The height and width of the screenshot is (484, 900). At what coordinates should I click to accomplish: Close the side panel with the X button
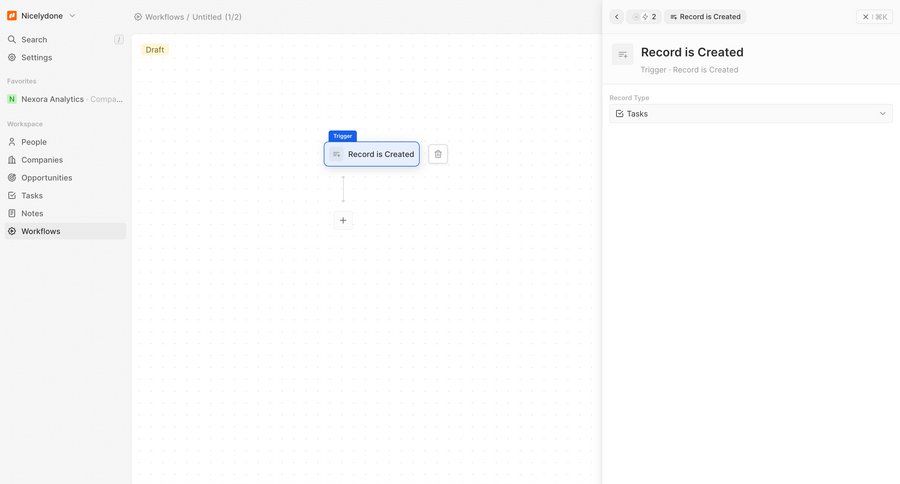(866, 17)
